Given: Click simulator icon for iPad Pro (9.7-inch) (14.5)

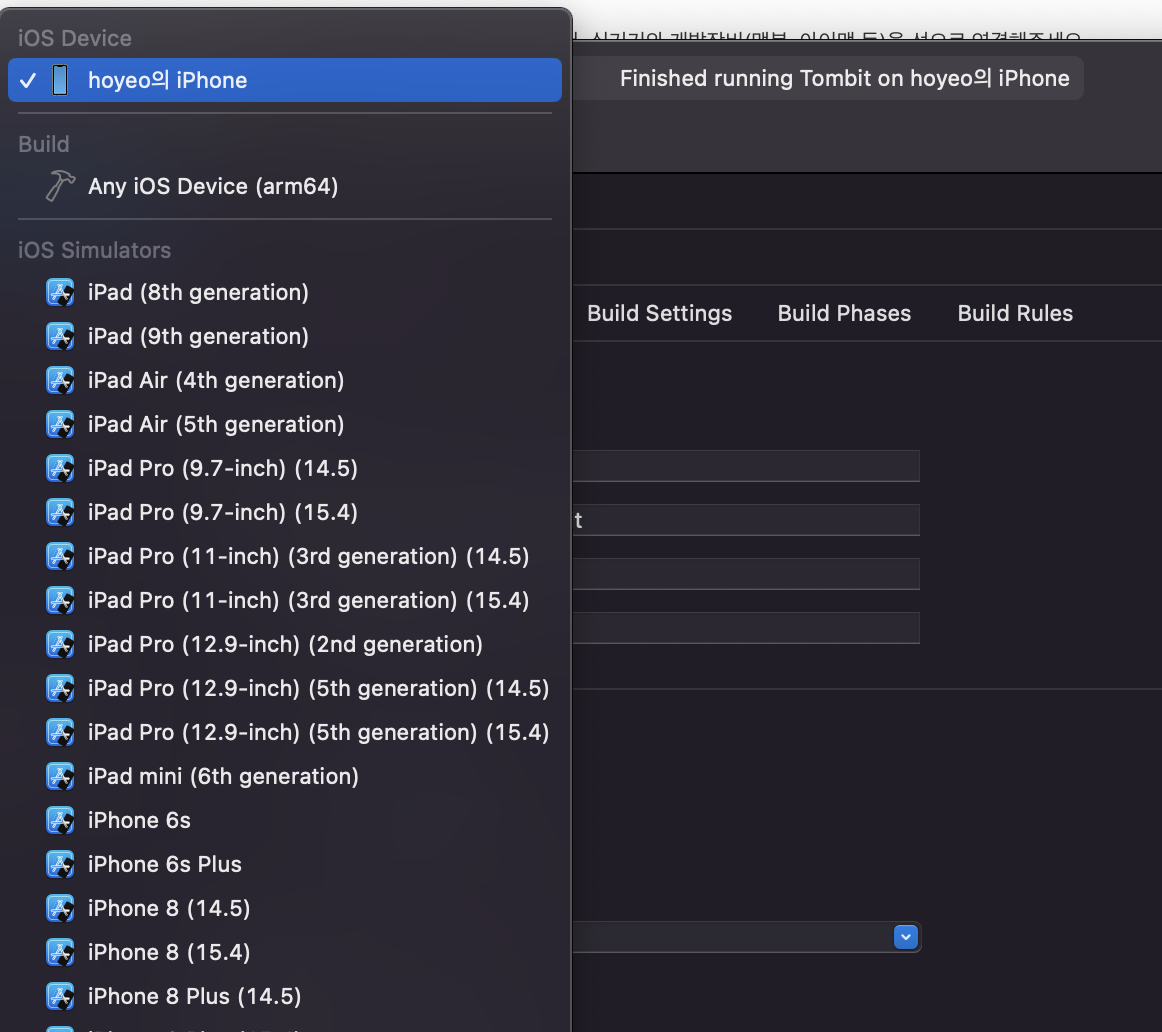Looking at the screenshot, I should [x=60, y=468].
